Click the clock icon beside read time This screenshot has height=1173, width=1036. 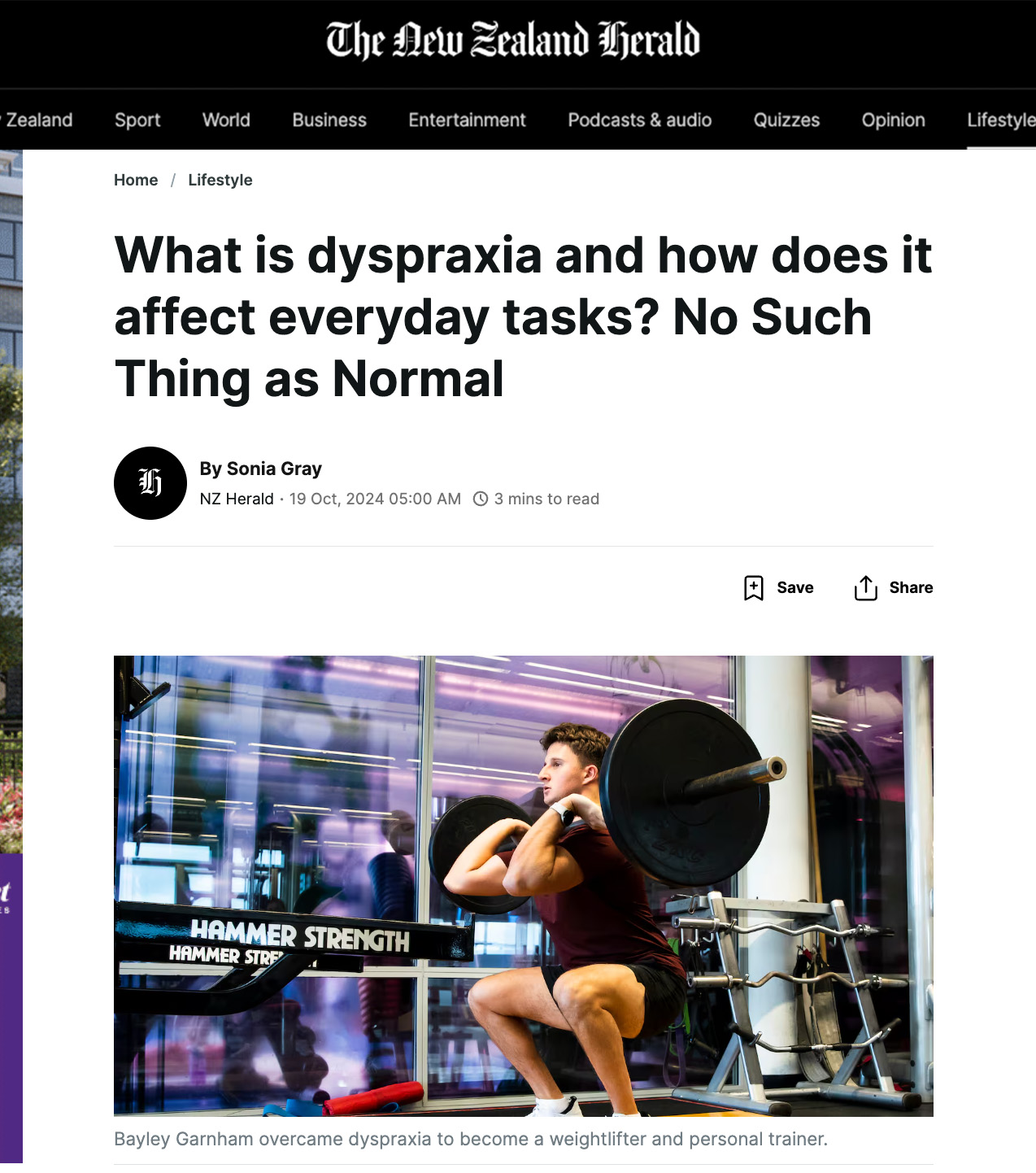[x=481, y=499]
